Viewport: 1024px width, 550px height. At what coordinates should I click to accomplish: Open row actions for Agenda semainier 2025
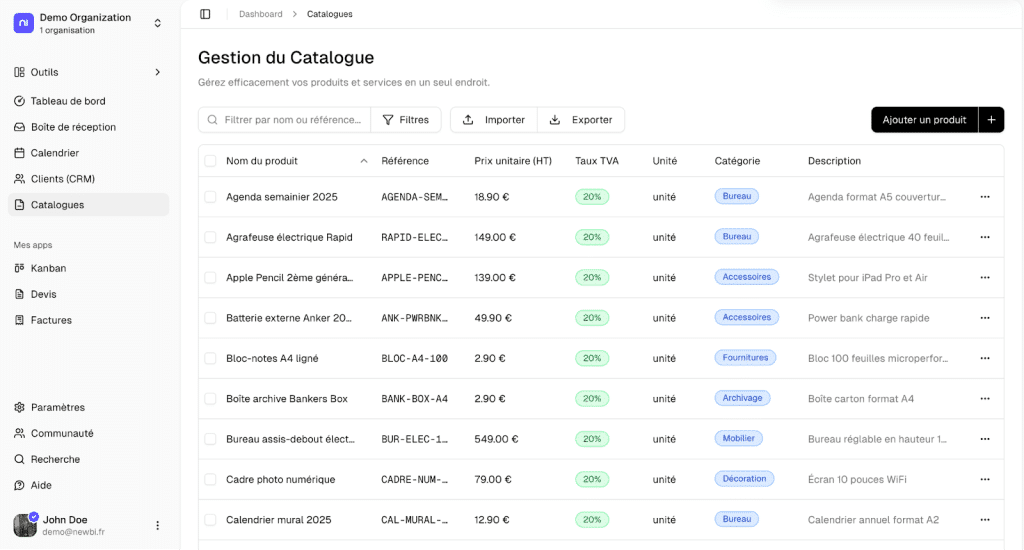[984, 197]
